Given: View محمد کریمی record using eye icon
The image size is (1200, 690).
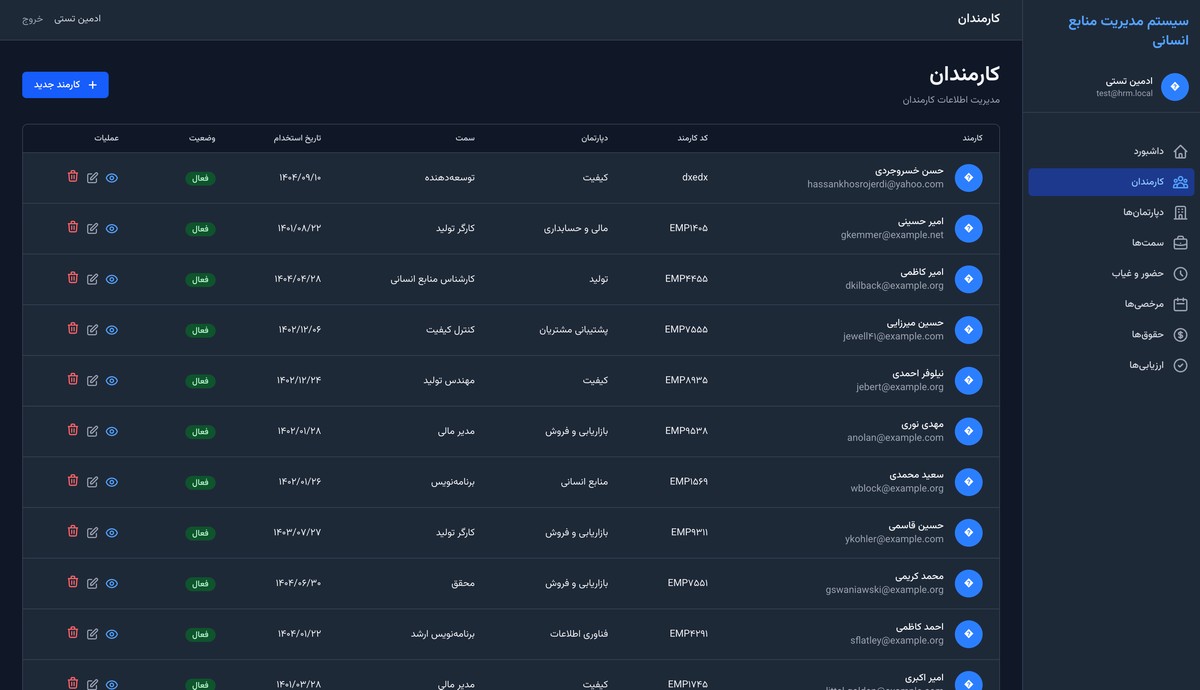Looking at the screenshot, I should (x=112, y=582).
